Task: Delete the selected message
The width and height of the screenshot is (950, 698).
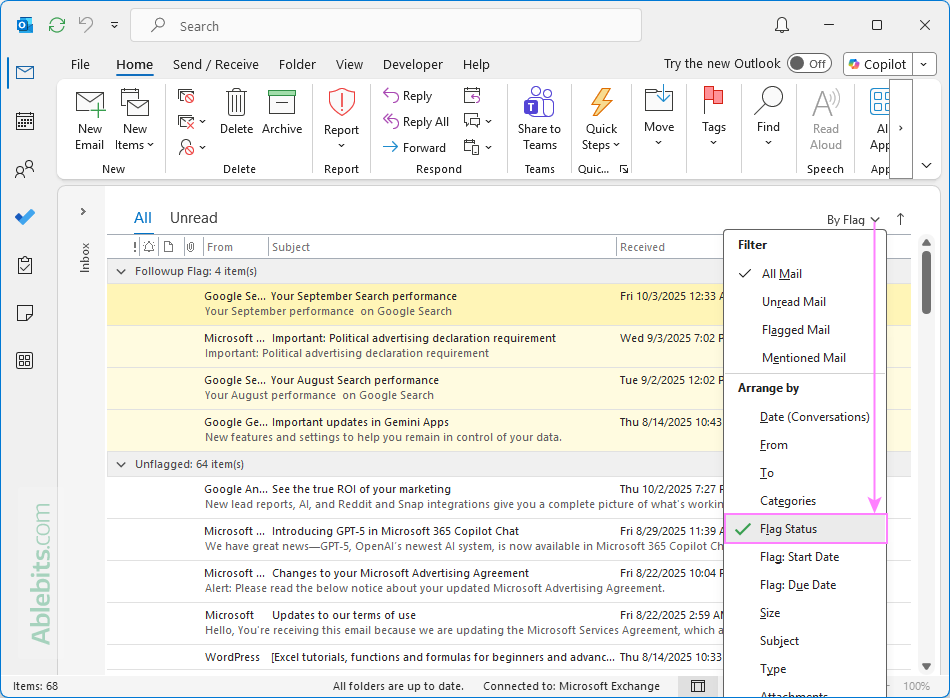Action: click(236, 112)
